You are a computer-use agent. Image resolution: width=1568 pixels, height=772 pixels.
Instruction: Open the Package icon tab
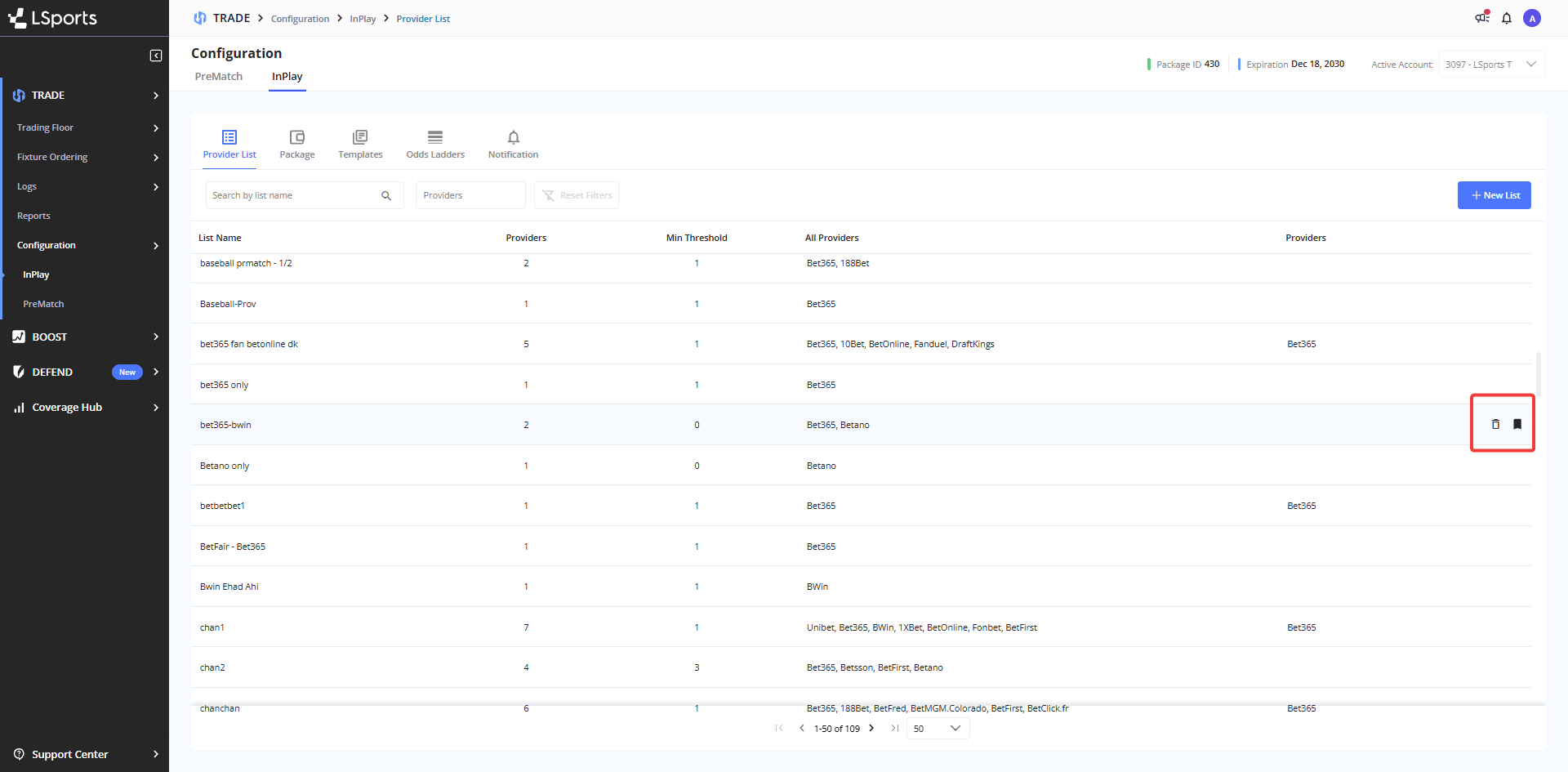pos(297,145)
